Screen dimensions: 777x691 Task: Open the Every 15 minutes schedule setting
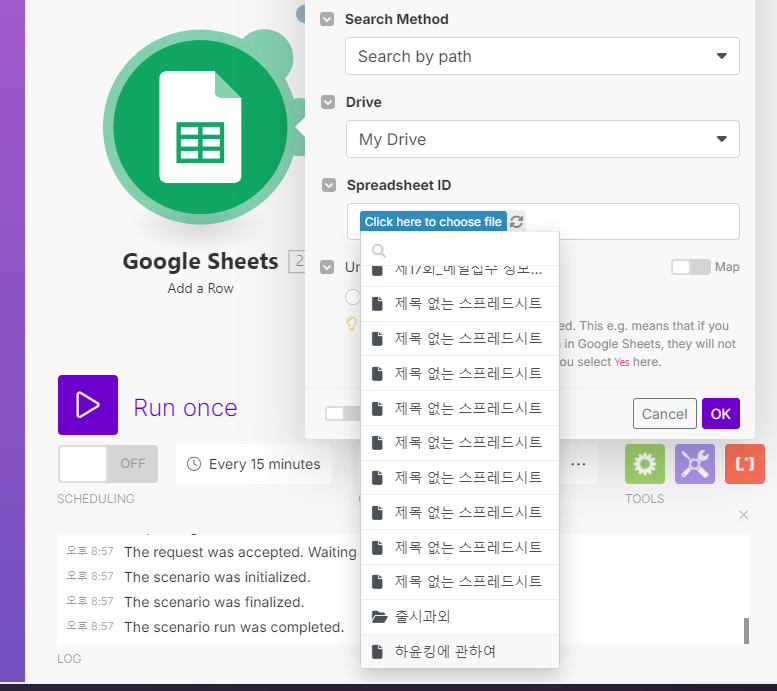254,464
